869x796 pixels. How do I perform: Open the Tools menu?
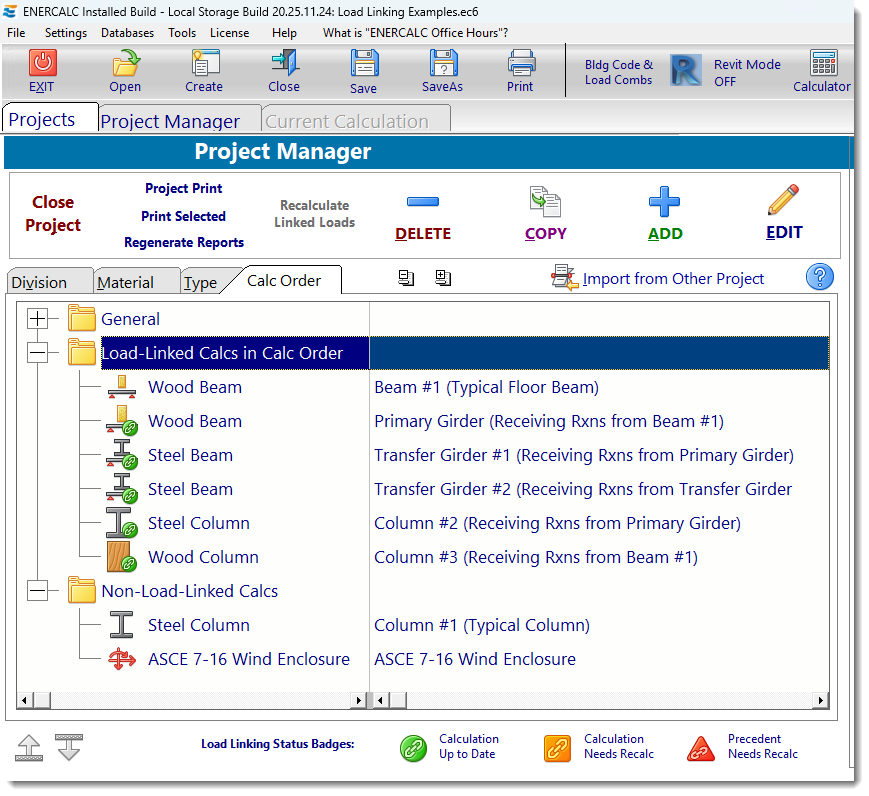pos(182,33)
